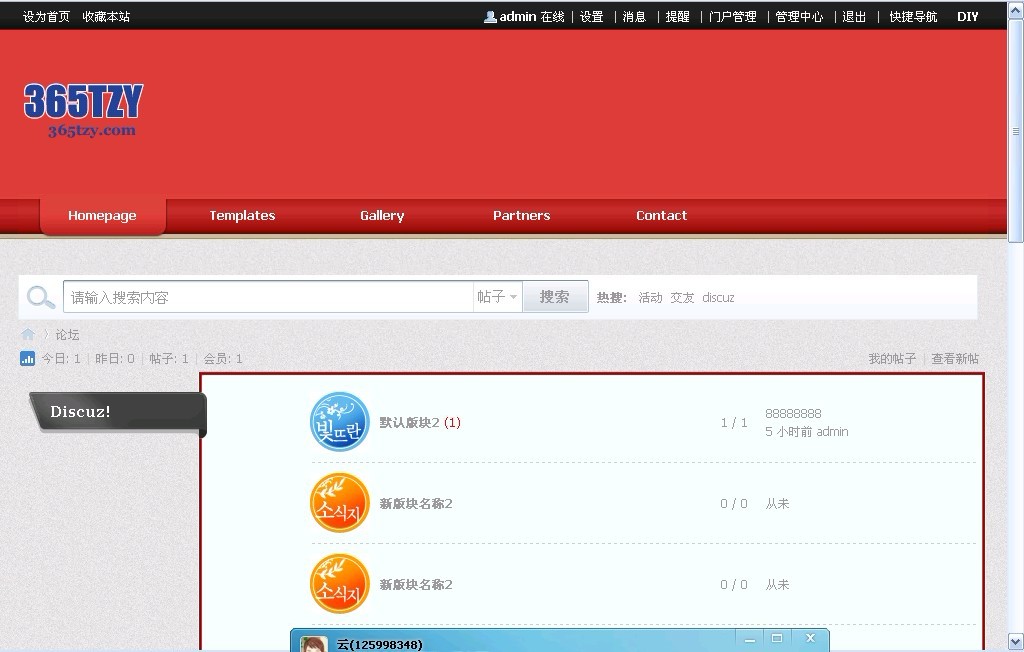Minimize the chat window
Screen dimensions: 1024x652
pos(750,639)
